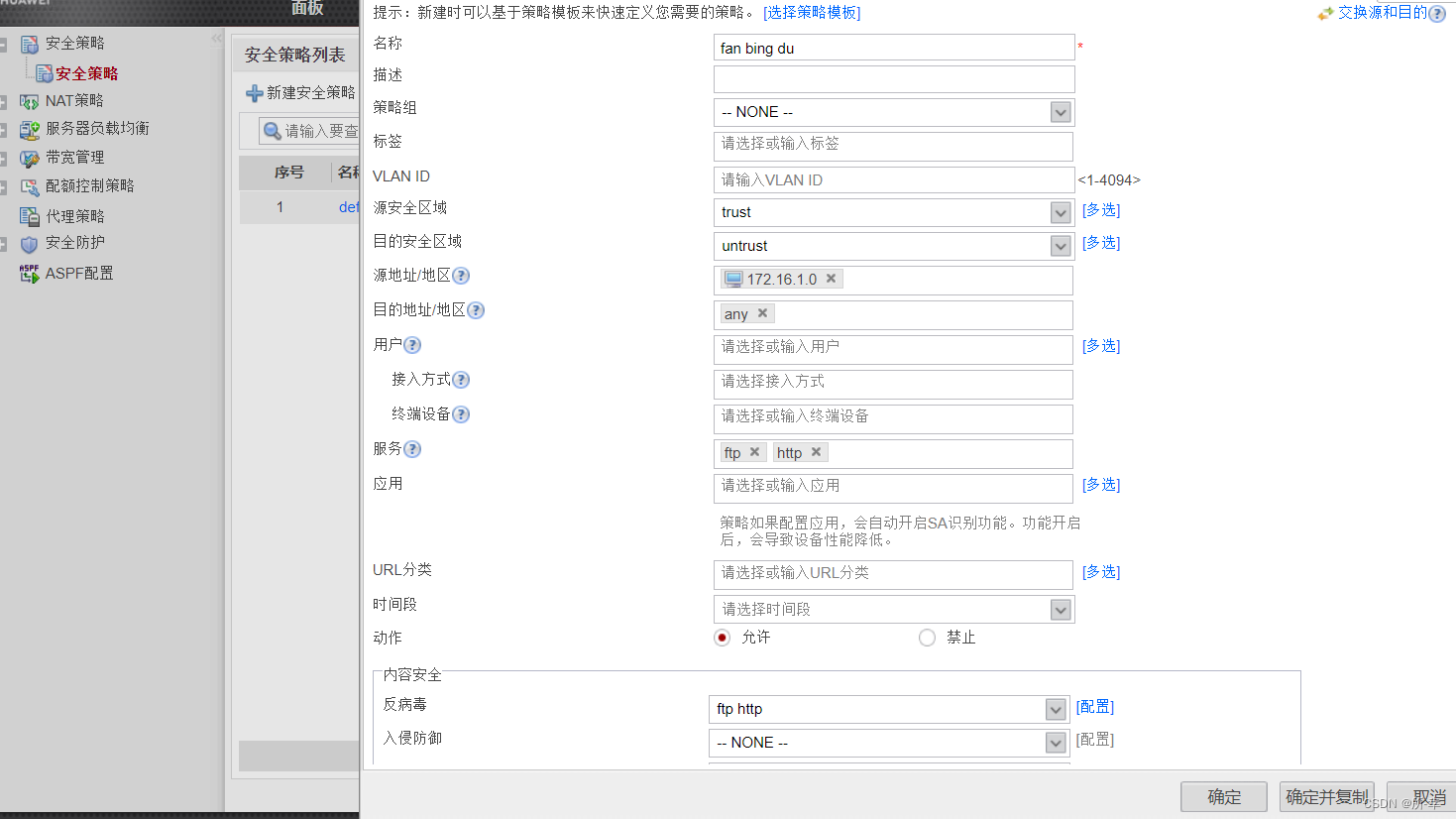This screenshot has width=1456, height=819.
Task: Click help icon next to 终端设备
Action: tap(461, 414)
